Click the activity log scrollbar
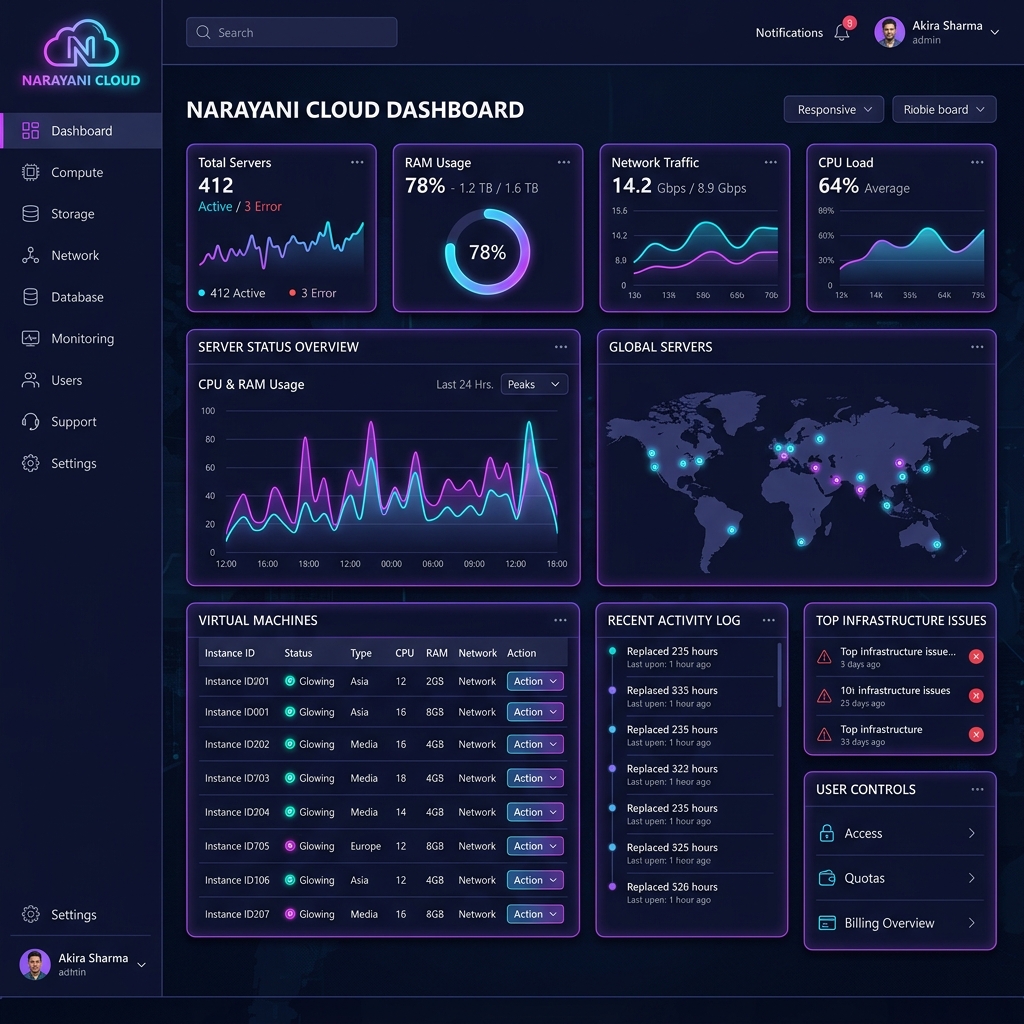This screenshot has height=1024, width=1024. click(779, 675)
